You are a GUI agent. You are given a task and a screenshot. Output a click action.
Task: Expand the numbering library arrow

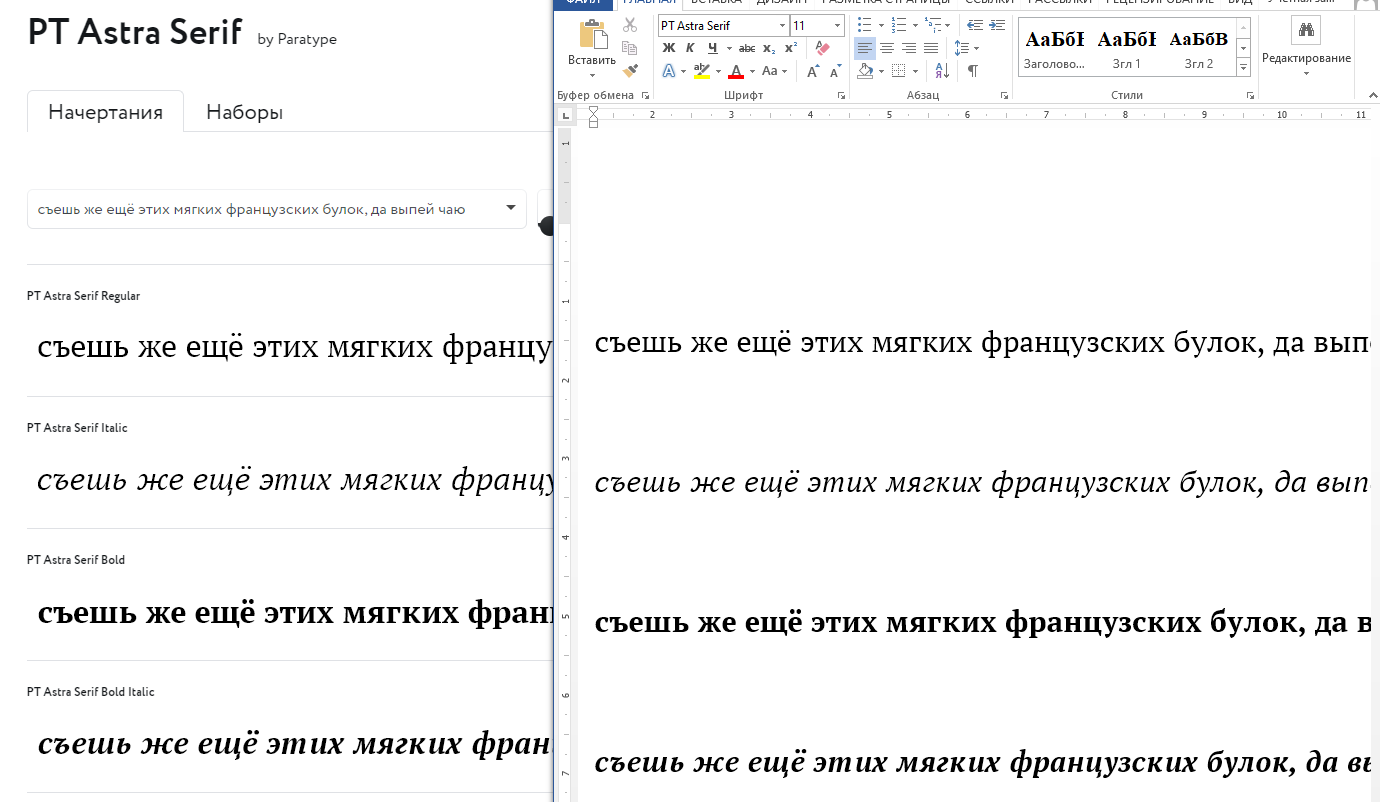click(x=913, y=25)
